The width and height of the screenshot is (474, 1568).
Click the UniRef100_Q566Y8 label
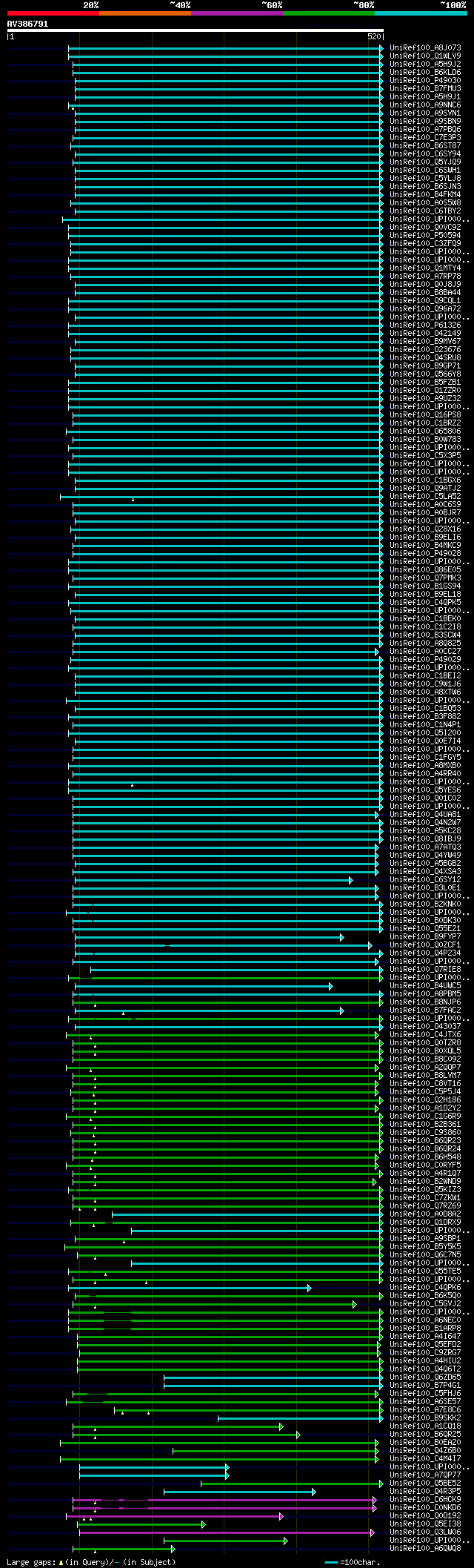coord(425,374)
